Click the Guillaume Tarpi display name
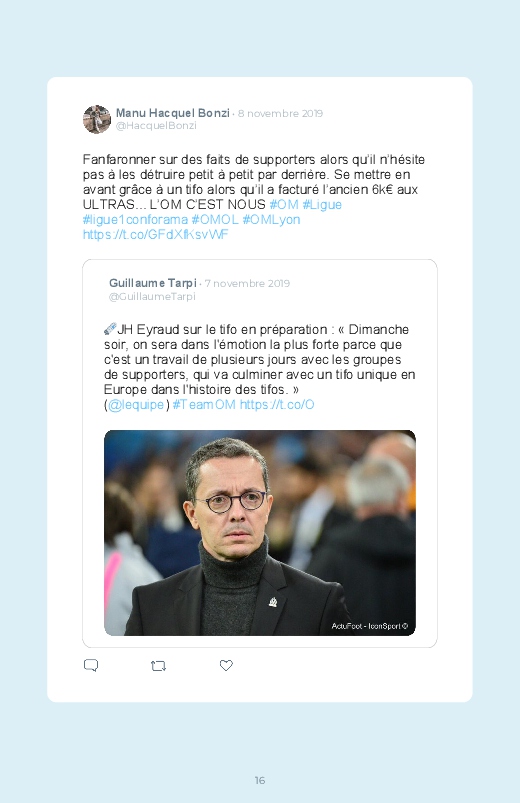 coord(153,283)
